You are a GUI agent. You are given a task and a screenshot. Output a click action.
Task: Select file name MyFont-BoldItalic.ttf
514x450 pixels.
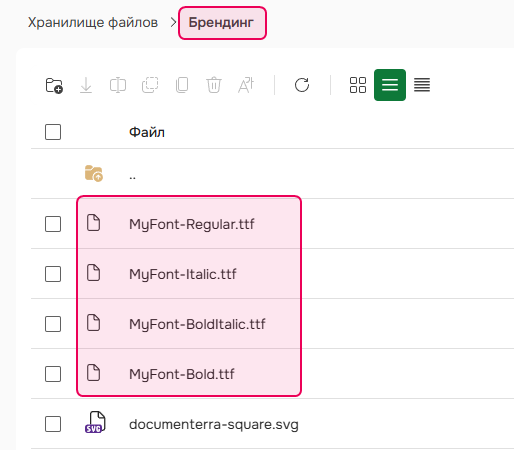pos(197,324)
